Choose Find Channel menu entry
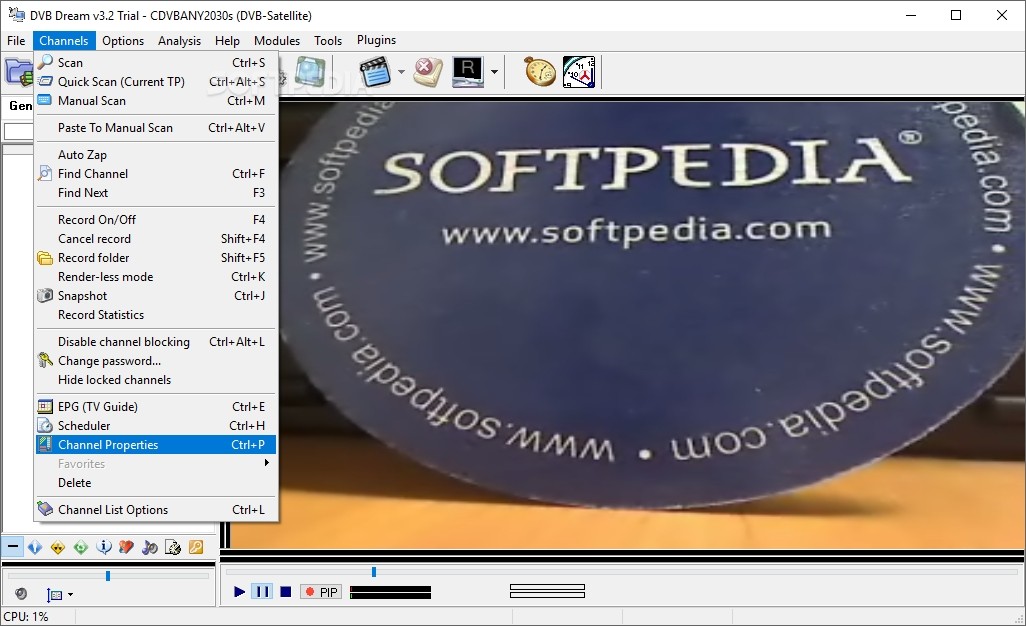Image resolution: width=1026 pixels, height=626 pixels. point(156,174)
